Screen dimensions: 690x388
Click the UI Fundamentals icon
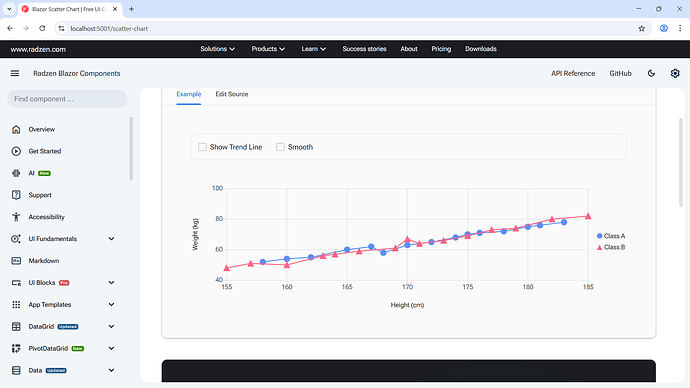16,239
